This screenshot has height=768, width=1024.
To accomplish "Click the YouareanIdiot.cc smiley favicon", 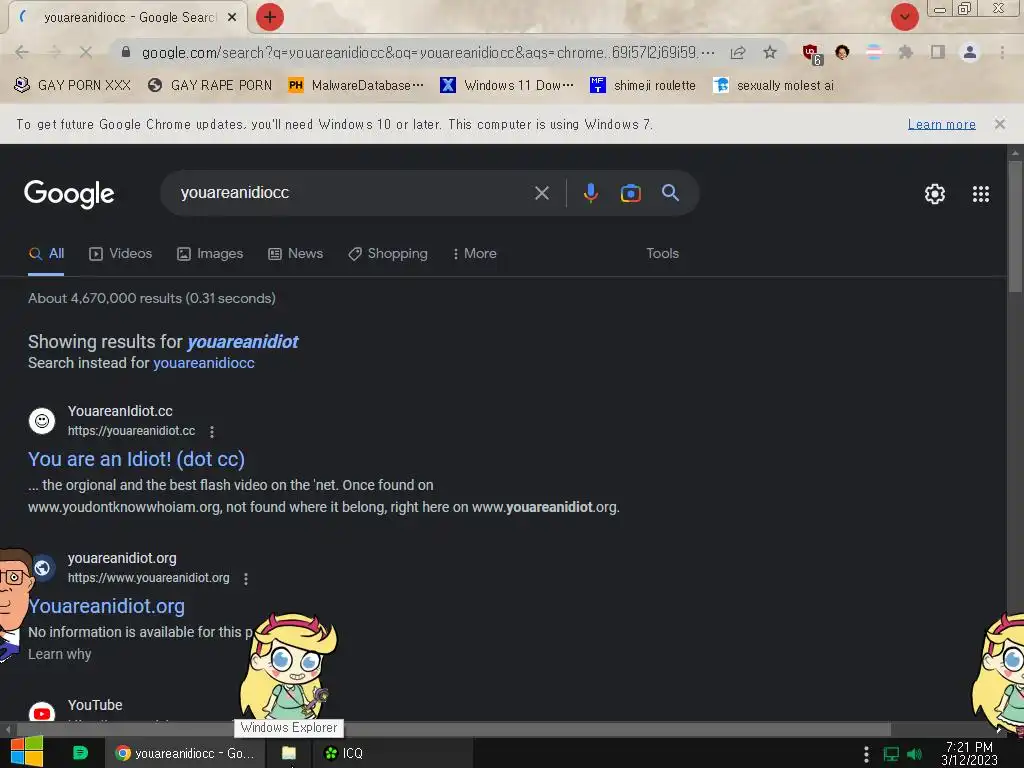I will [x=42, y=421].
